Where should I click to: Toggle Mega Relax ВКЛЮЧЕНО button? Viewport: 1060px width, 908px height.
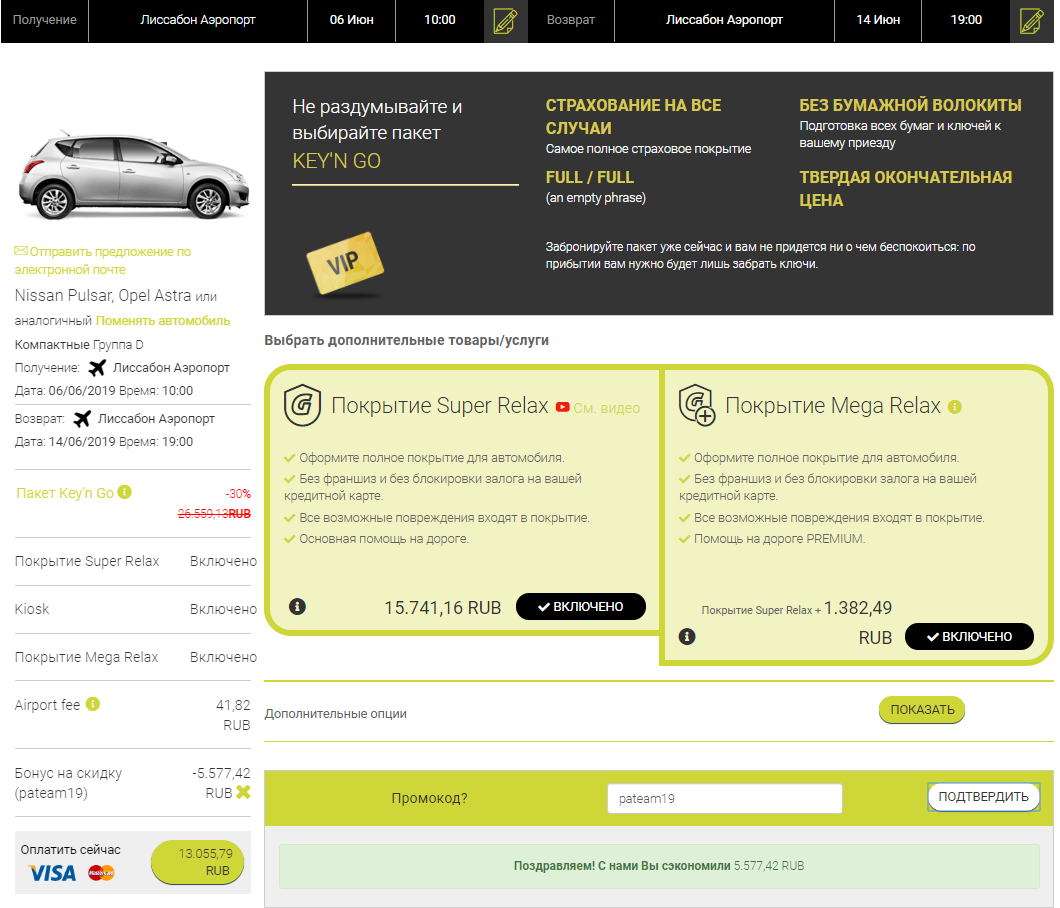pos(969,636)
